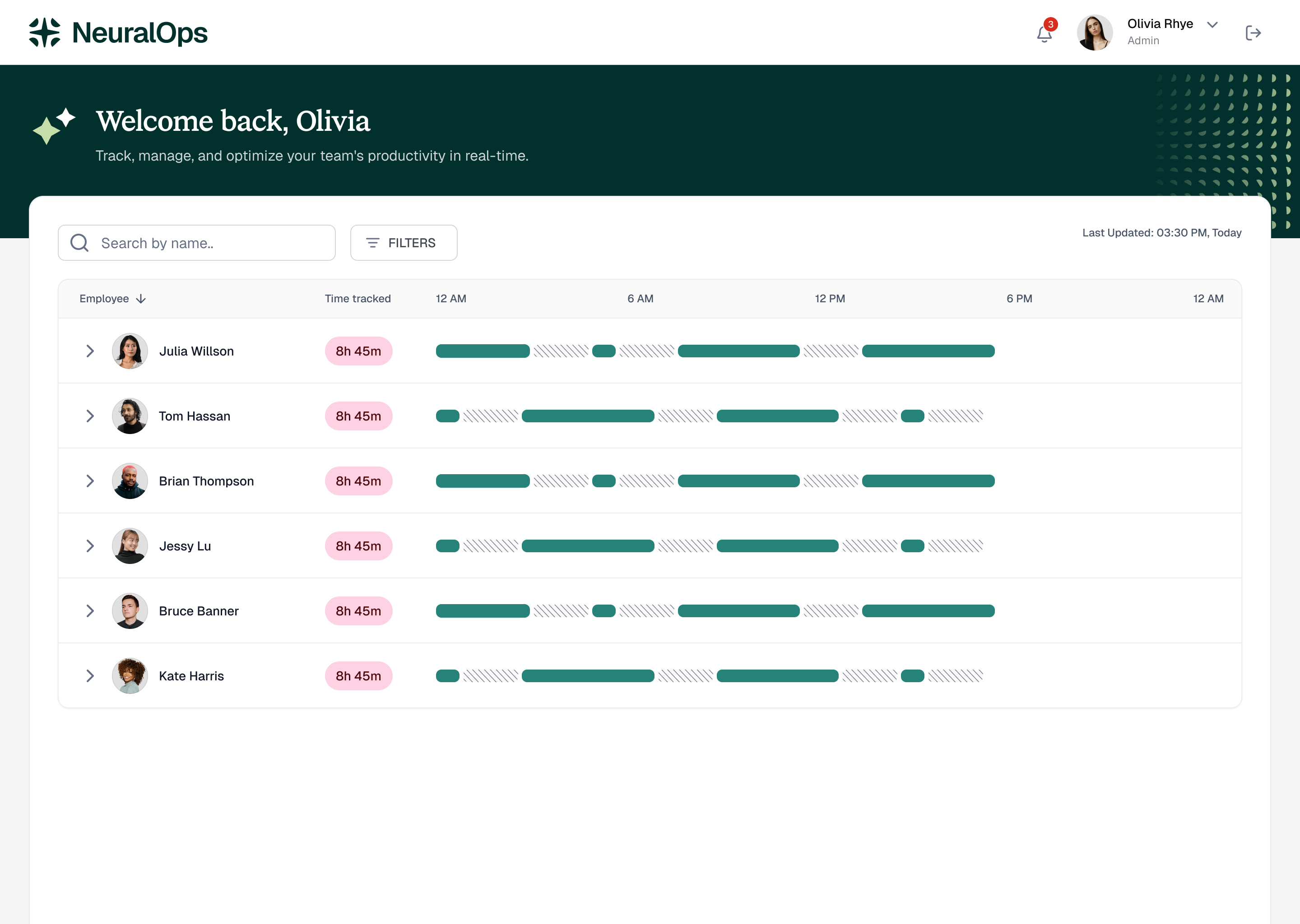This screenshot has width=1300, height=924.
Task: Expand the Jessy Lu row
Action: pyautogui.click(x=90, y=546)
